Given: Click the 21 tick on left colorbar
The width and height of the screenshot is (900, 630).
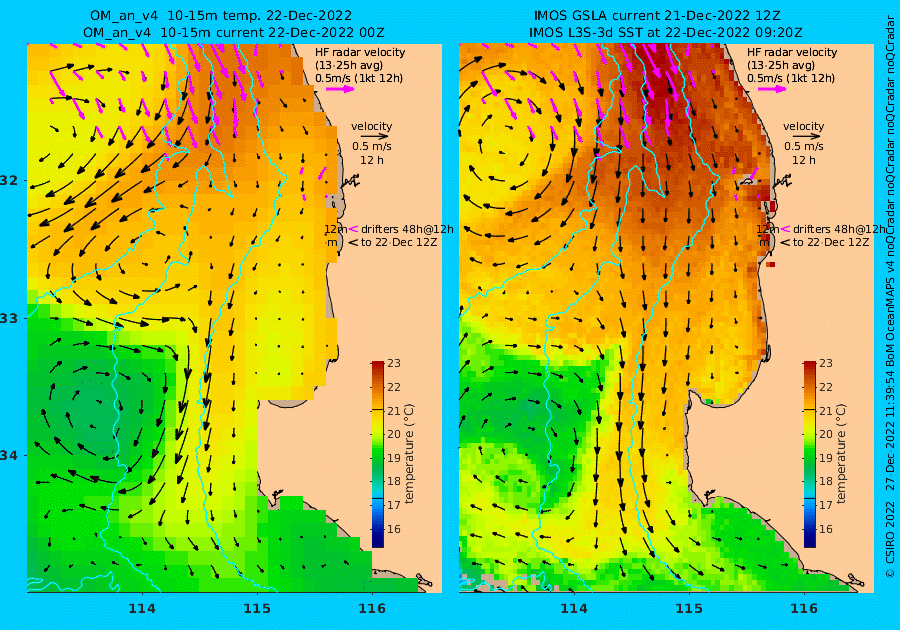Looking at the screenshot, I should pyautogui.click(x=394, y=411).
